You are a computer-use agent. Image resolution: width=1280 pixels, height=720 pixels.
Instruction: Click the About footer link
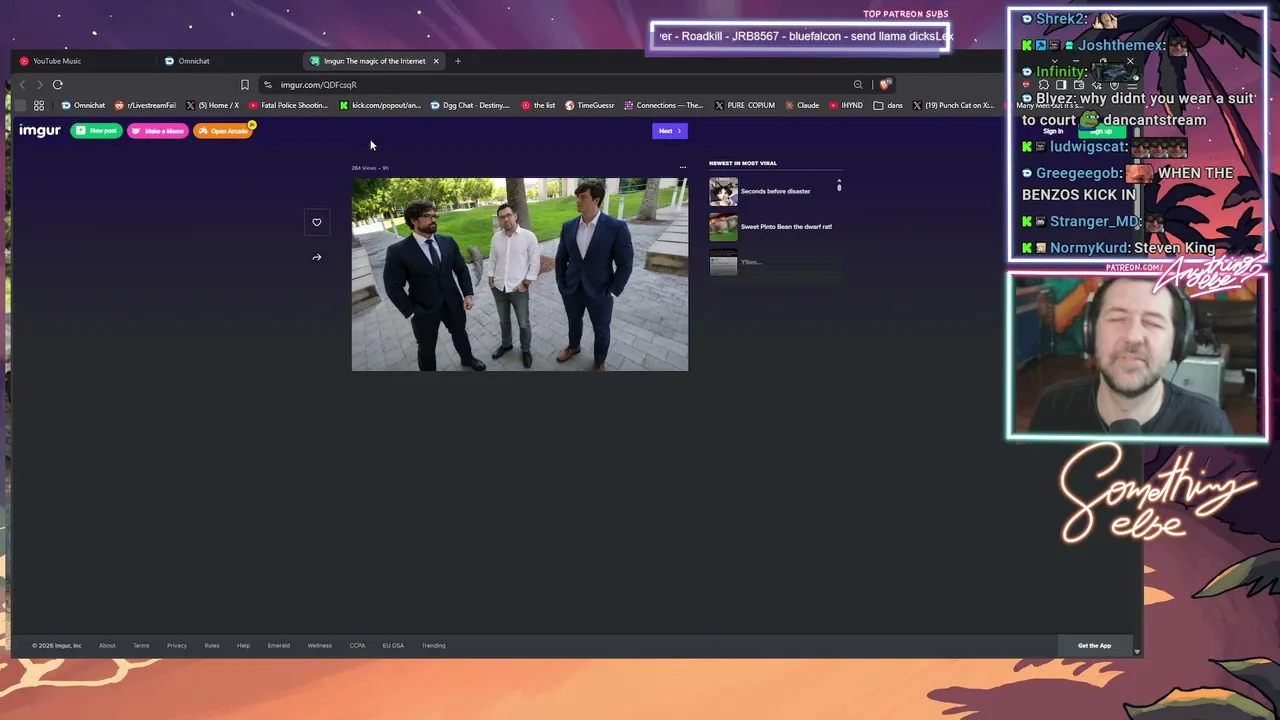pos(107,646)
